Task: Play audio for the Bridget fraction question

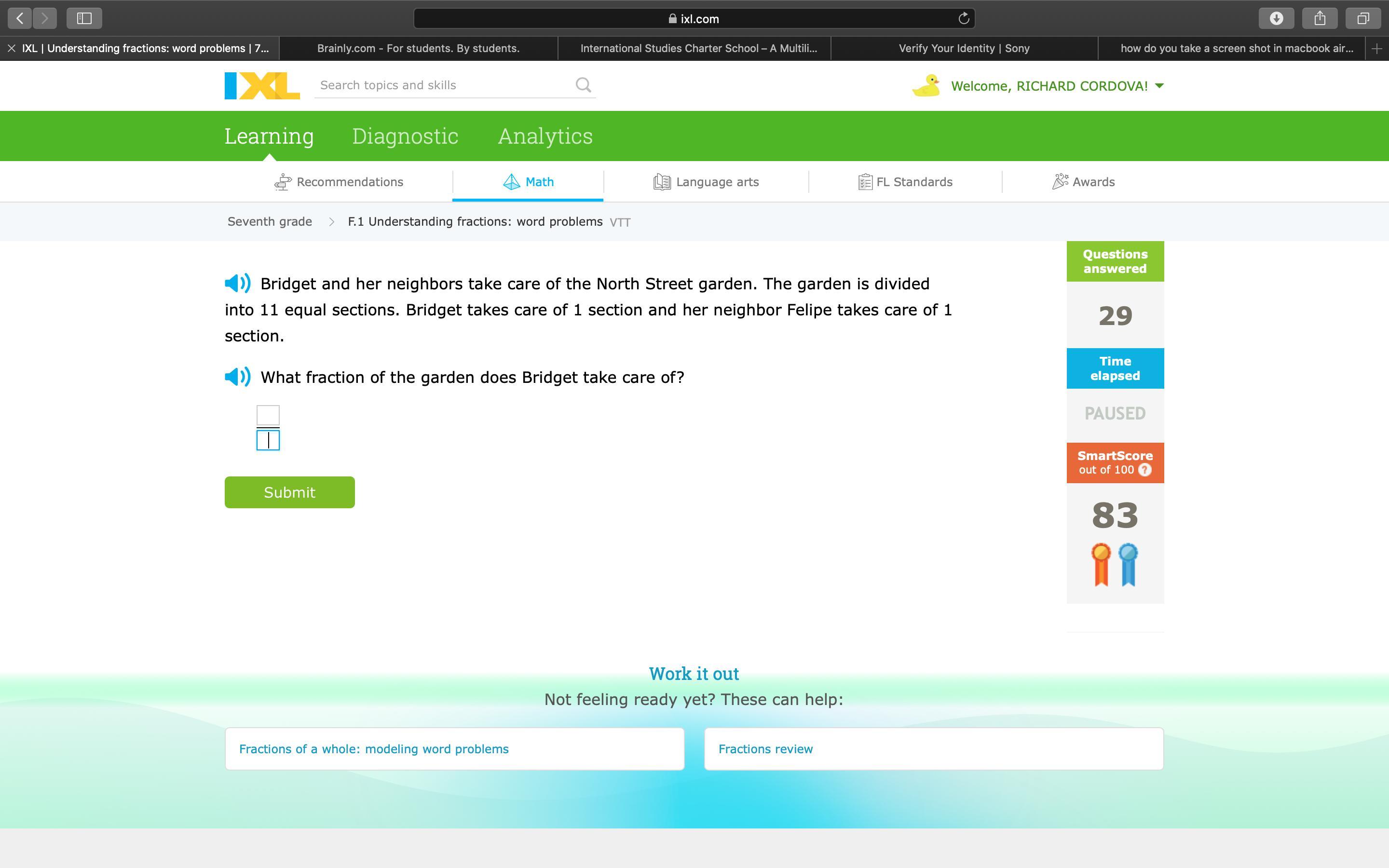Action: [x=238, y=377]
